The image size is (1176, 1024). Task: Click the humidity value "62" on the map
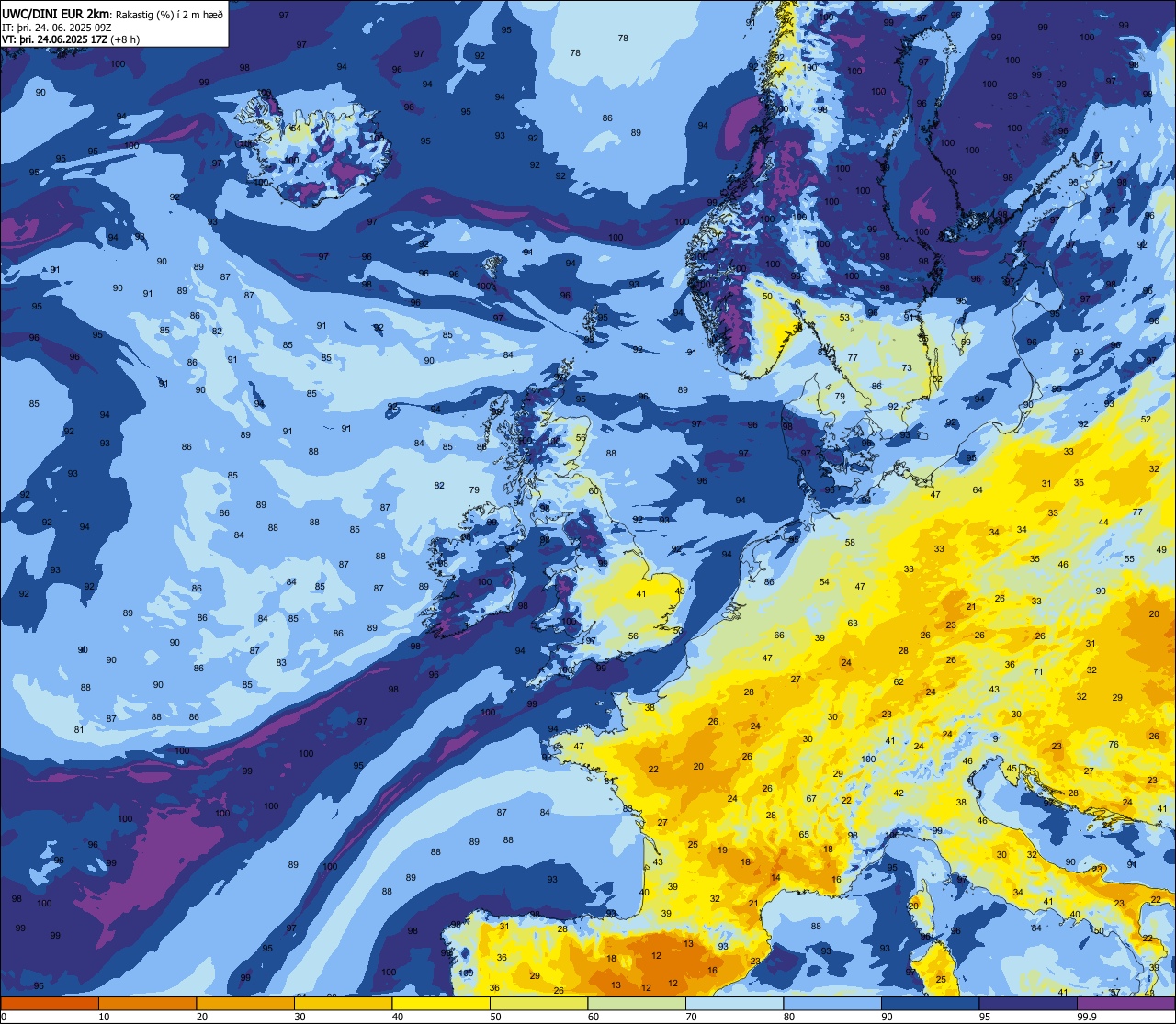899,681
